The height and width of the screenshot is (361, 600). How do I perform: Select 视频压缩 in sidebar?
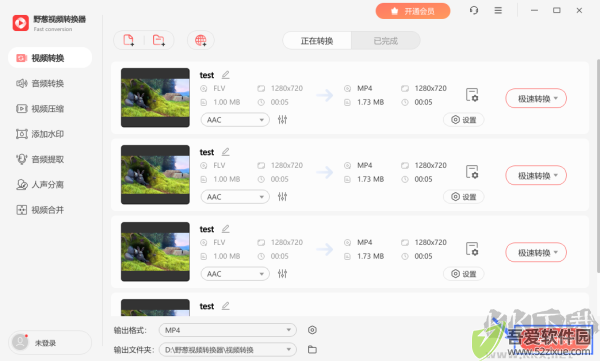[50, 109]
